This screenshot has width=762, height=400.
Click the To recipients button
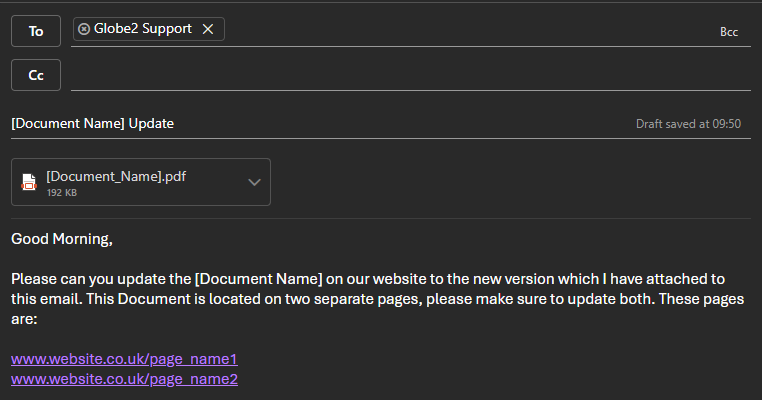pyautogui.click(x=36, y=31)
